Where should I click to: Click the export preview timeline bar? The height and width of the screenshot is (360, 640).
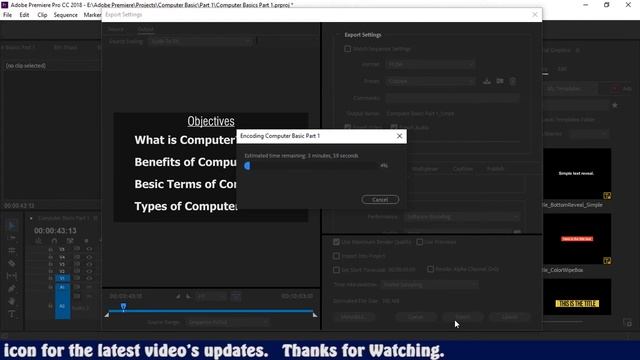[211, 311]
